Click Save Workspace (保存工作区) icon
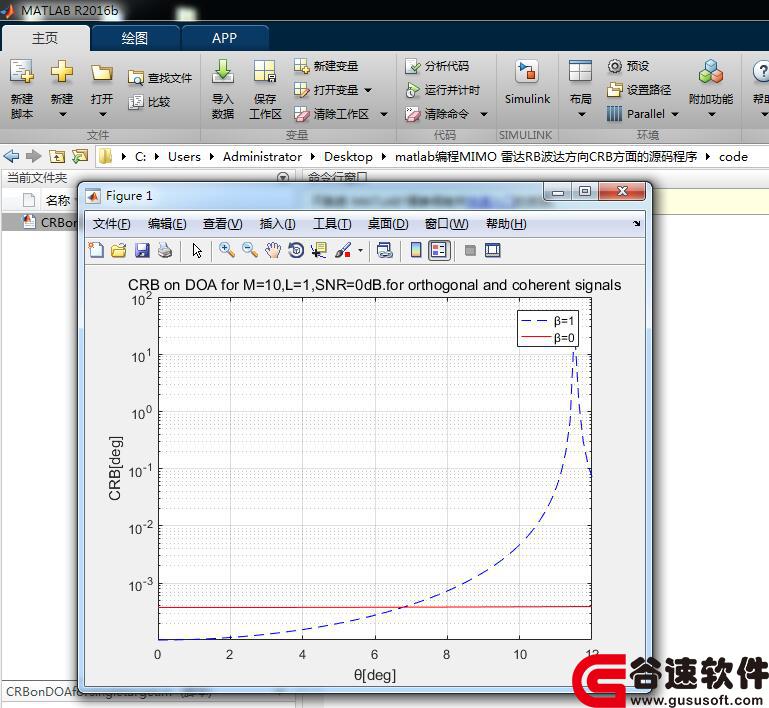Viewport: 769px width, 708px height. [x=265, y=72]
